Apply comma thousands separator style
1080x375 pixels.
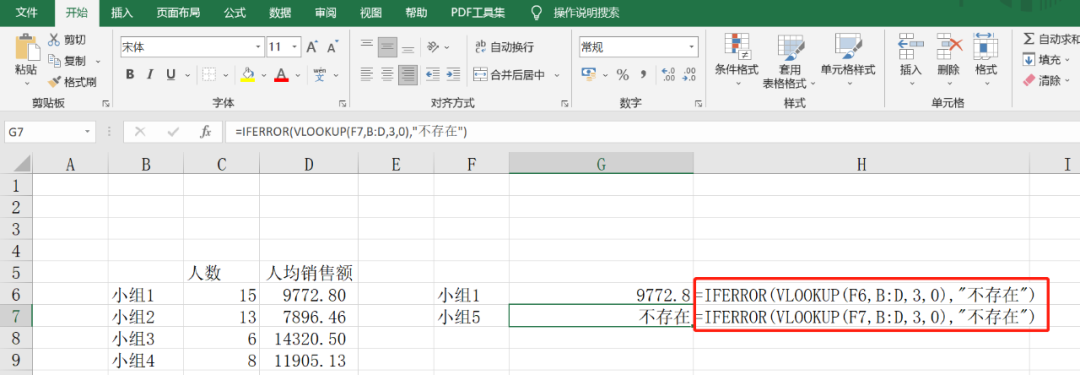[643, 74]
